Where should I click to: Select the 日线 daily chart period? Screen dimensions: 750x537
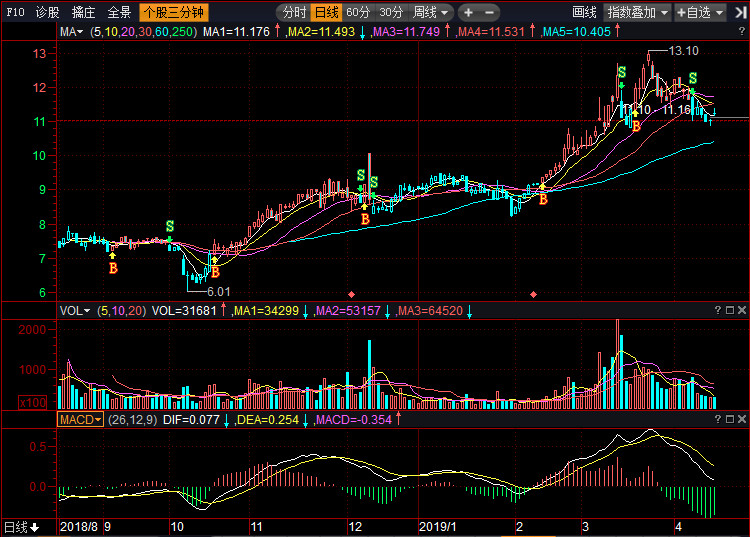coord(326,13)
